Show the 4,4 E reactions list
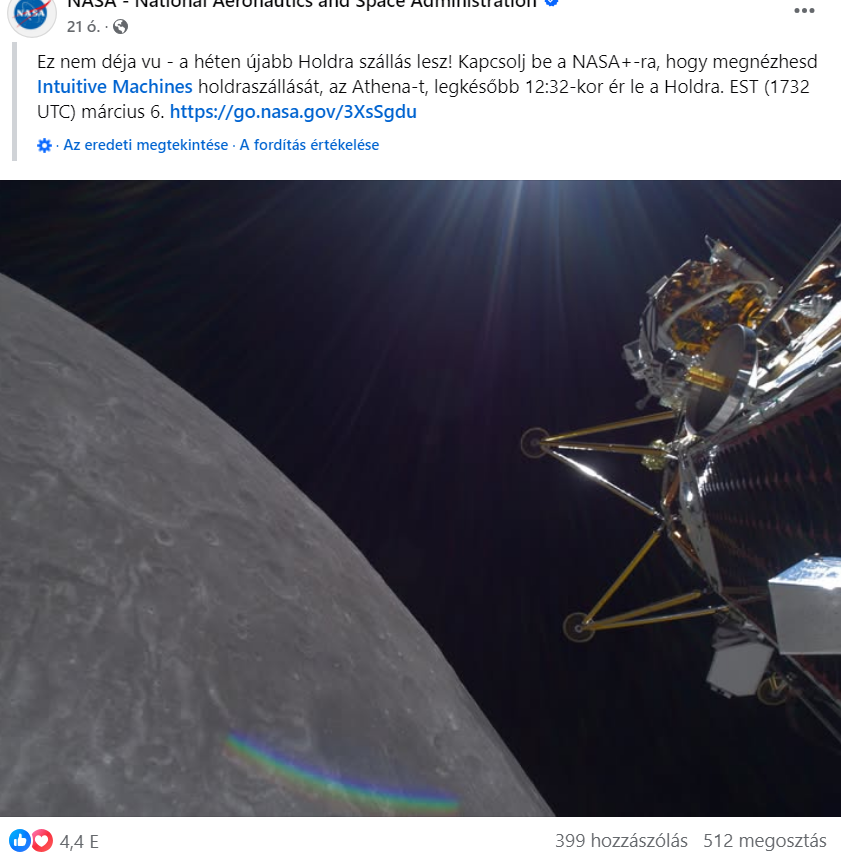 click(79, 841)
